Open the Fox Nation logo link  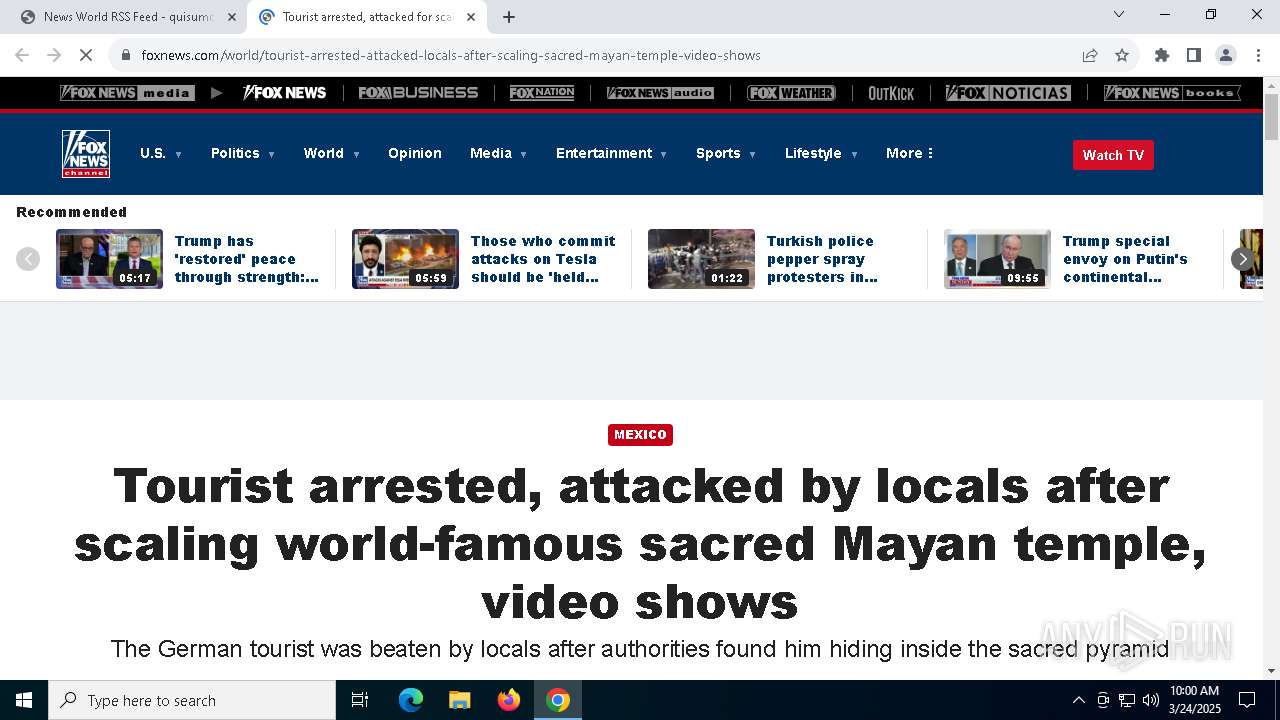[x=542, y=93]
